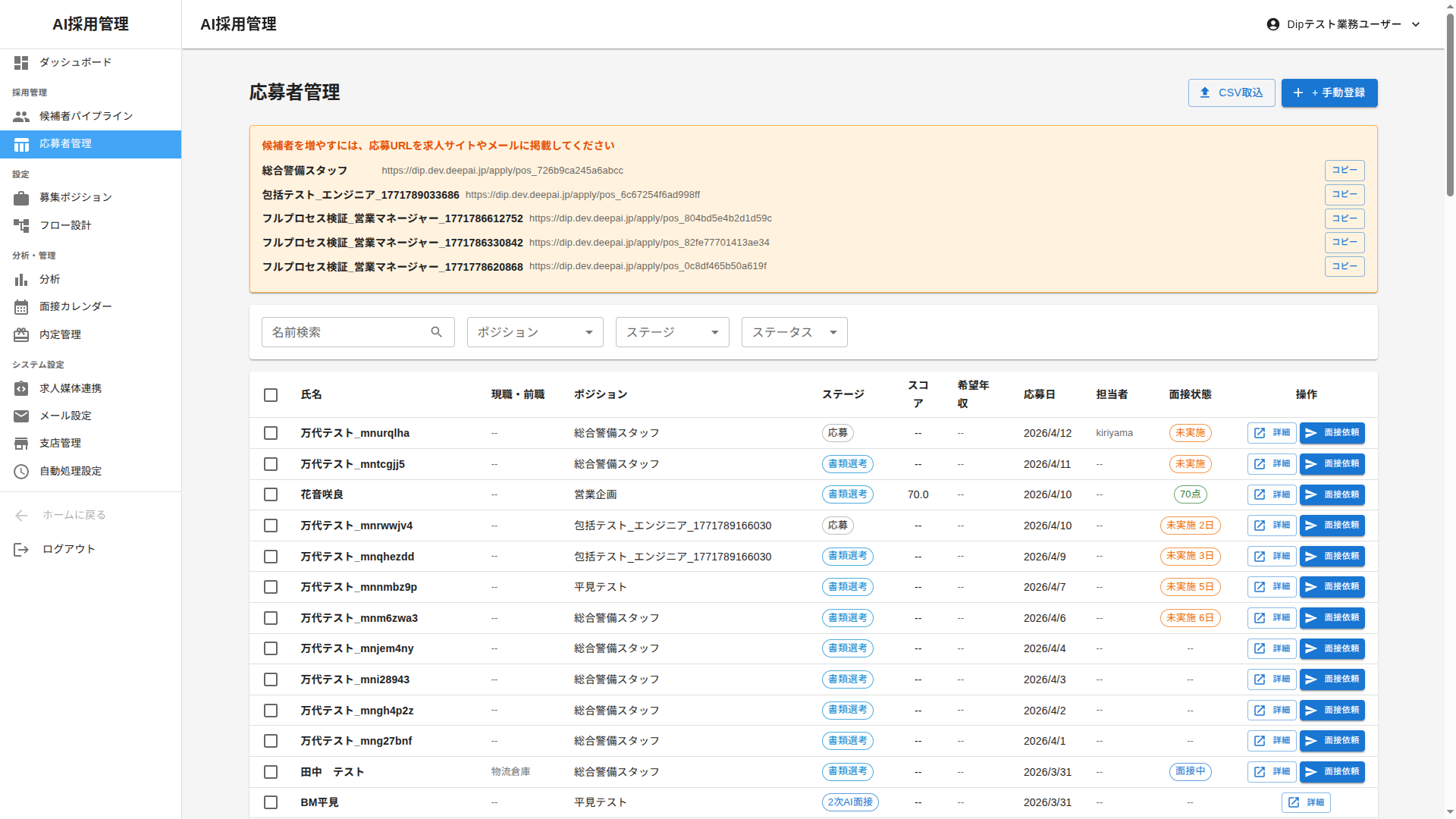
Task: Click the CSV取込 button
Action: click(1232, 93)
